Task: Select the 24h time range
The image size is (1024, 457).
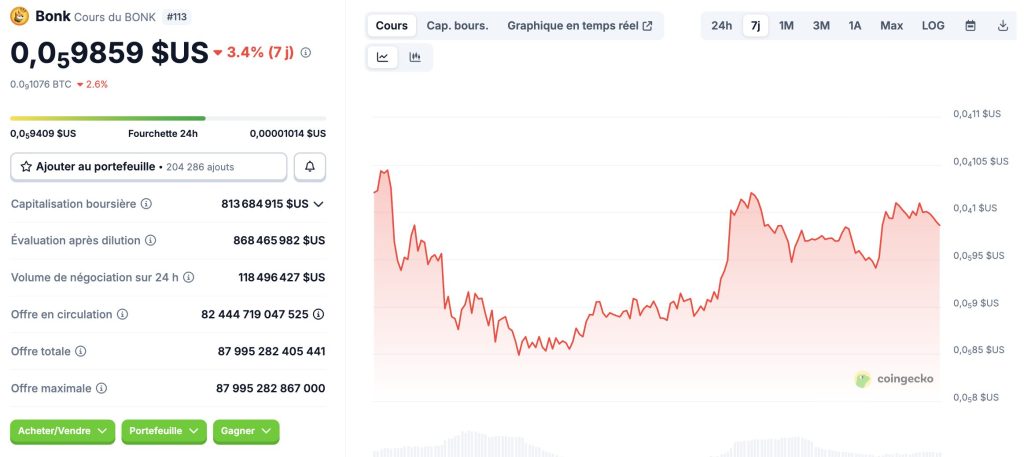Action: [721, 26]
